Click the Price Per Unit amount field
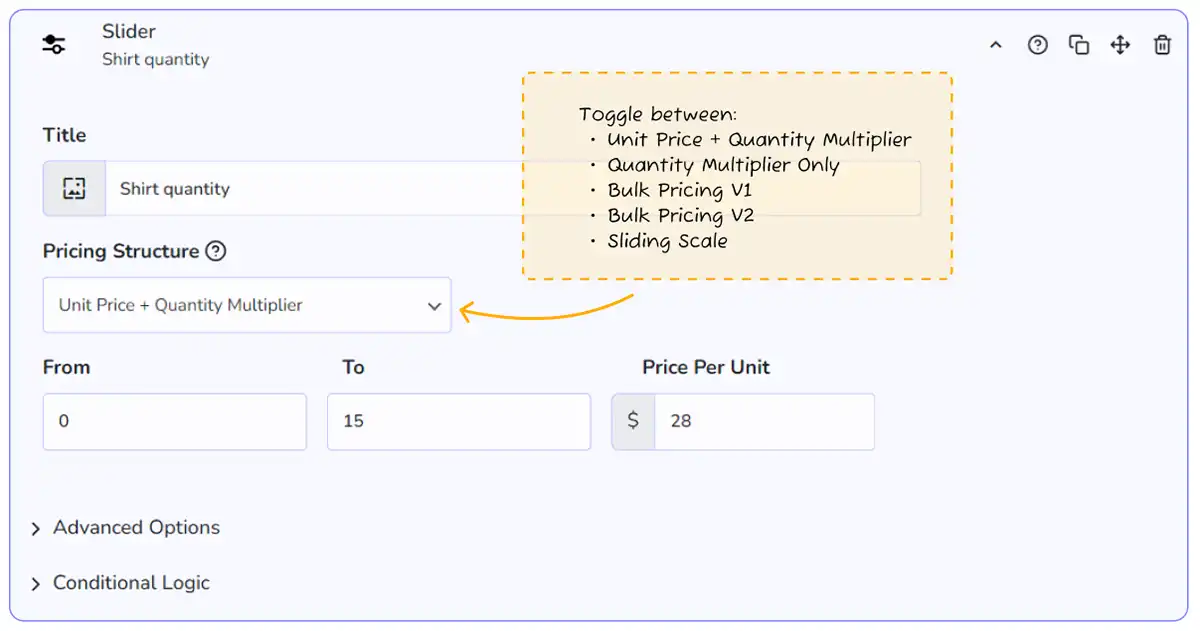This screenshot has height=631, width=1200. pos(764,421)
